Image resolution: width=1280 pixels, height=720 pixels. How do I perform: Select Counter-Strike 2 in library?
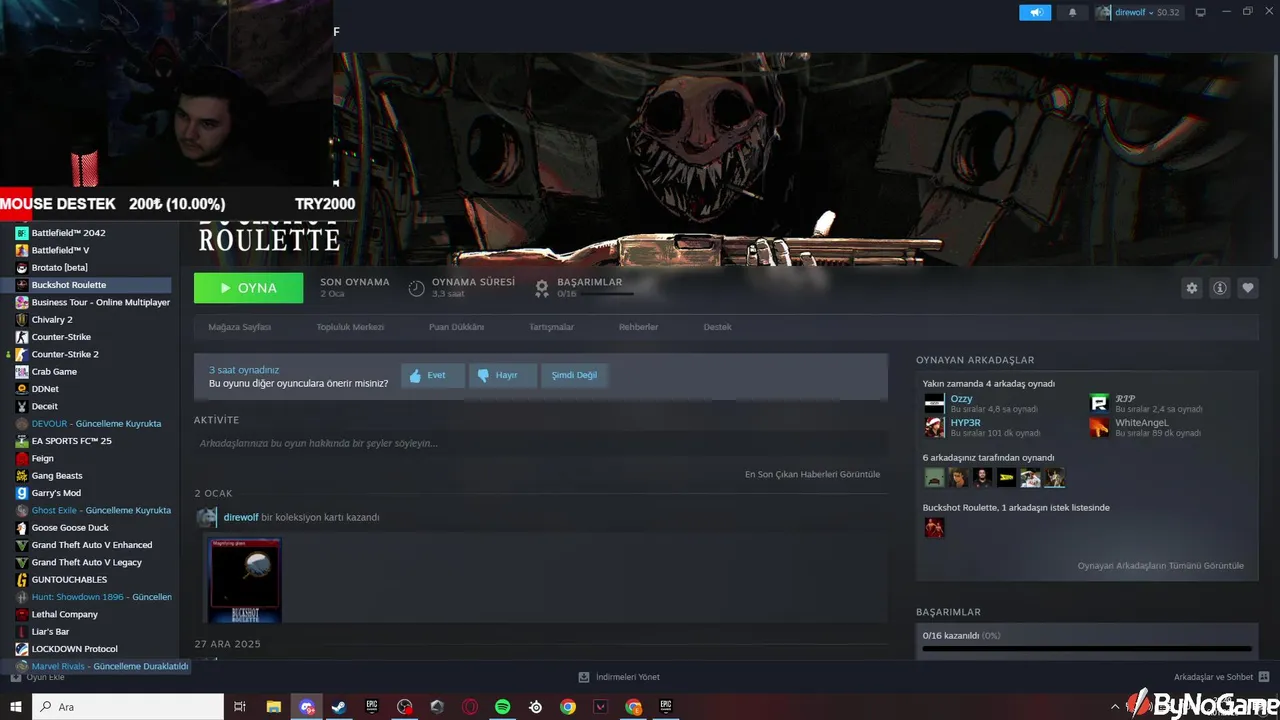coord(64,354)
